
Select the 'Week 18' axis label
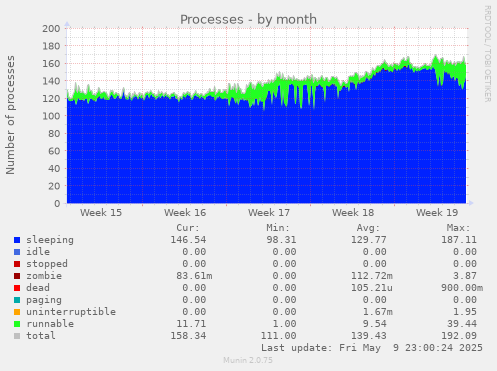[353, 213]
